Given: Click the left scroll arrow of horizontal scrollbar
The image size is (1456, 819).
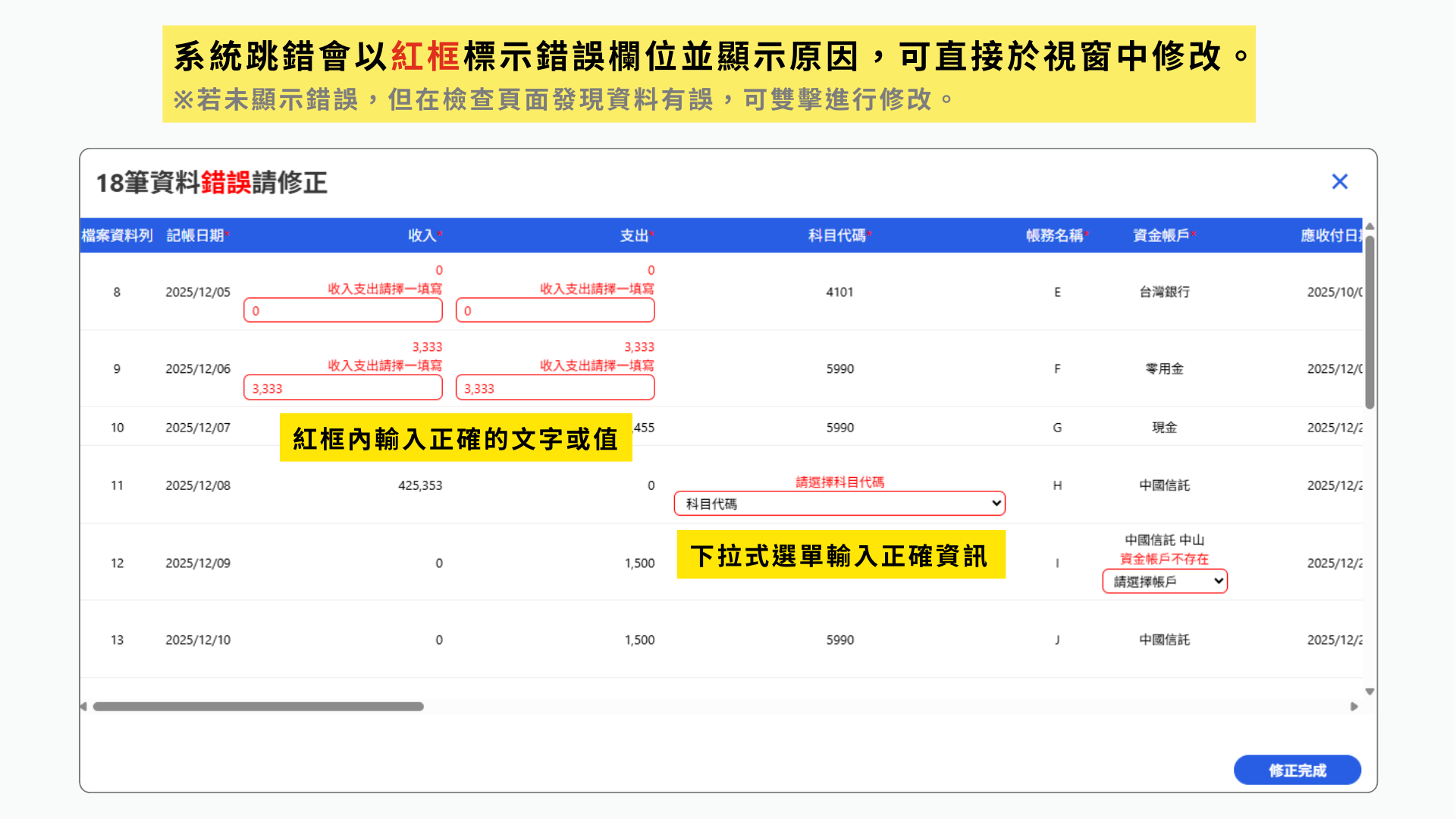Looking at the screenshot, I should (83, 706).
